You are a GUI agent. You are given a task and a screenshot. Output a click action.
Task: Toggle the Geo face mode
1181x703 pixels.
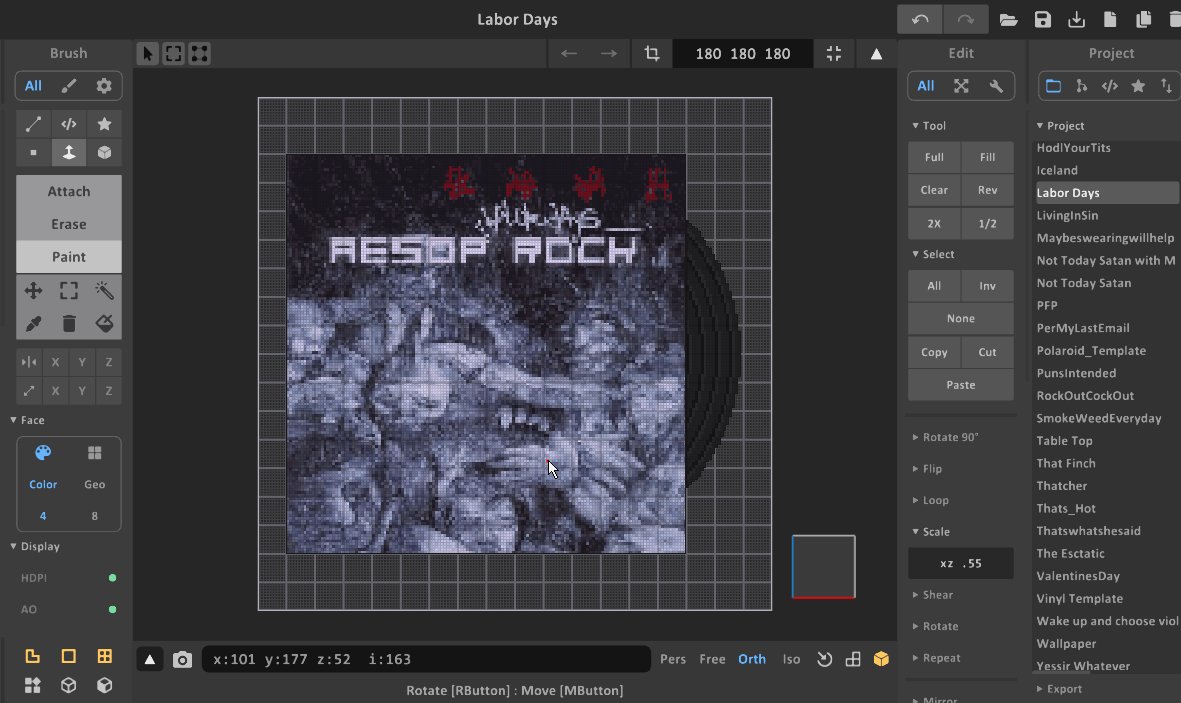point(94,466)
